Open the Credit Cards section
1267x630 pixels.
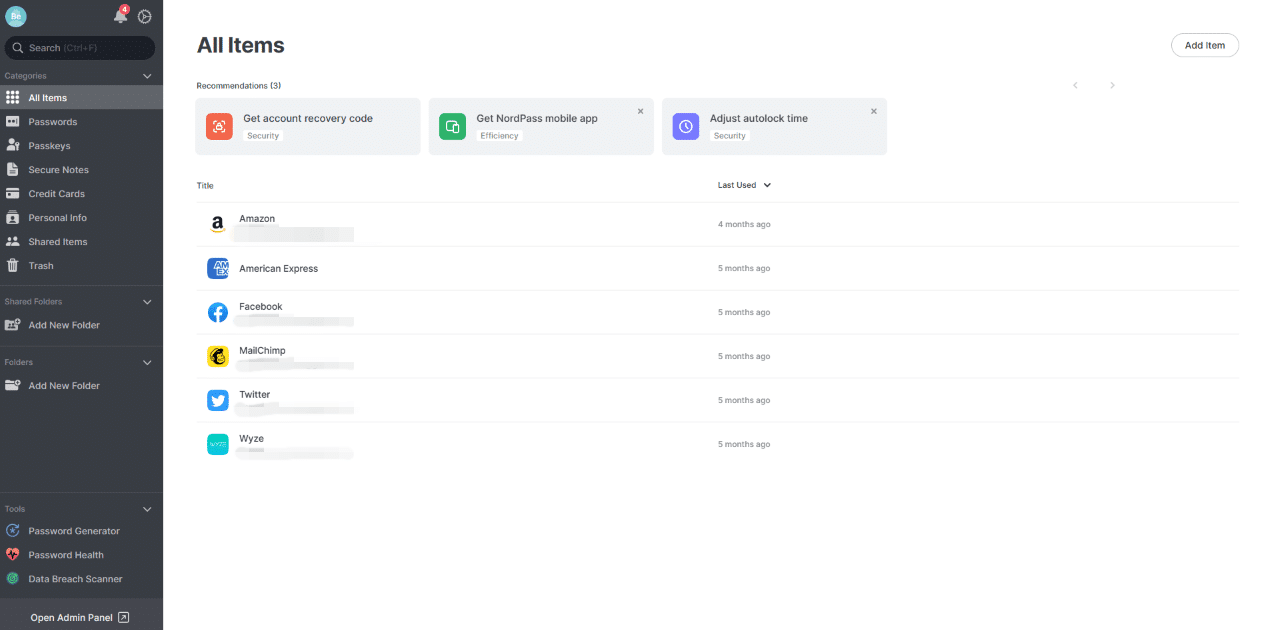coord(54,193)
